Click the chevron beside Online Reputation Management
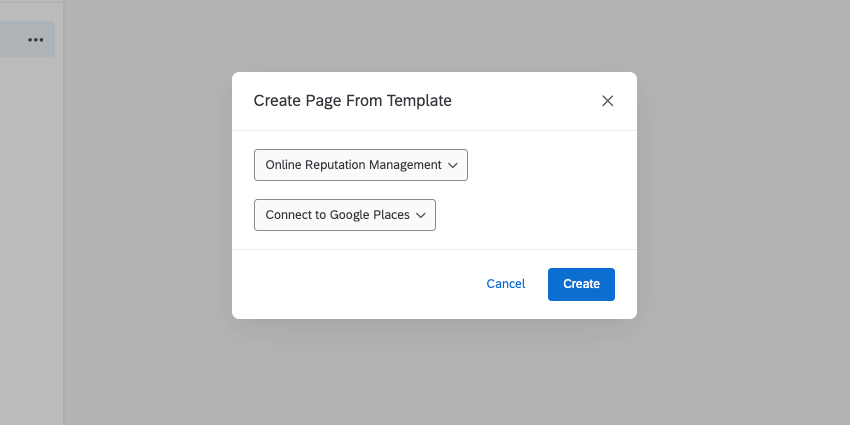 (453, 165)
